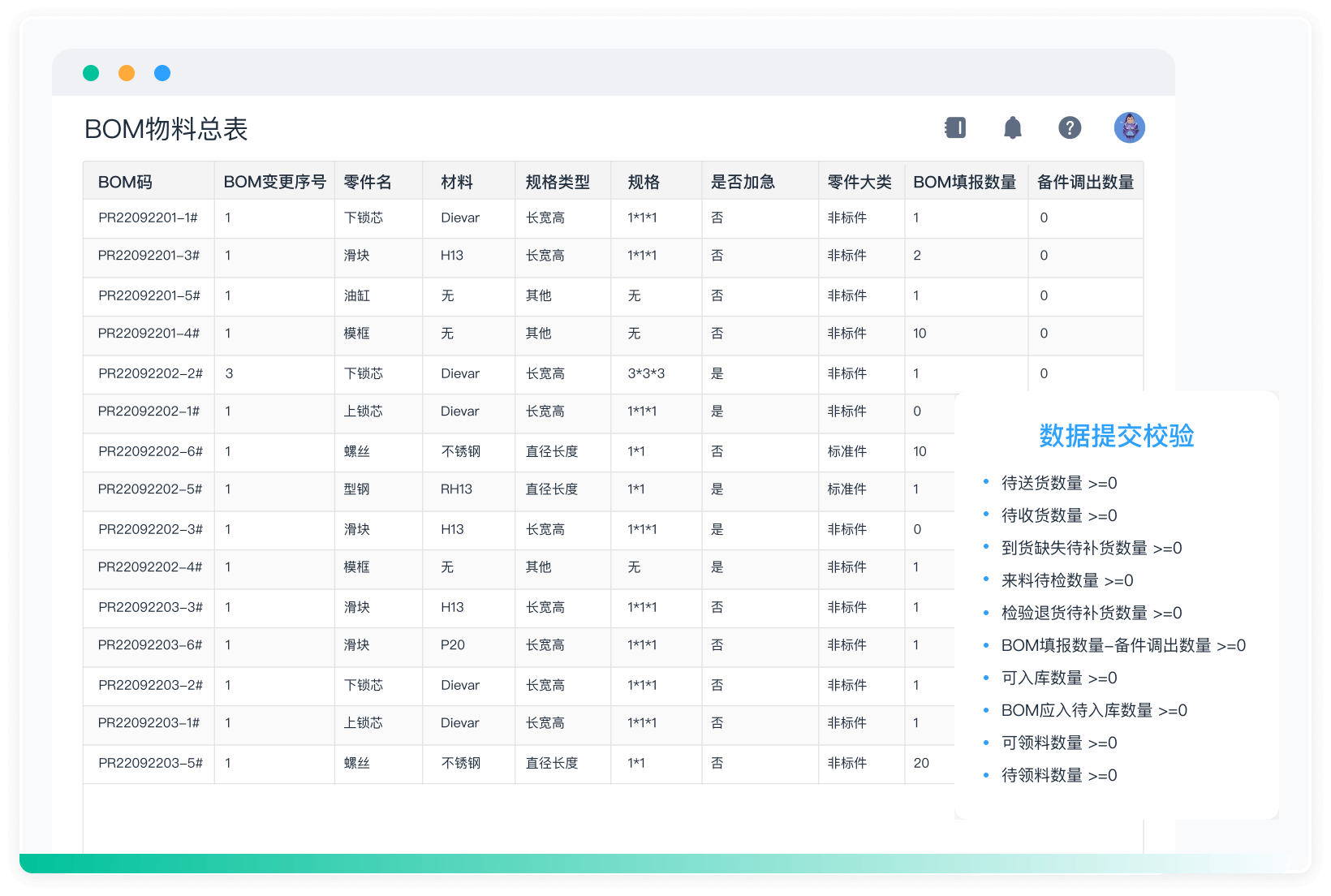Screen dimensions: 1331x896
Task: Click the yellow window control dot
Action: click(127, 73)
